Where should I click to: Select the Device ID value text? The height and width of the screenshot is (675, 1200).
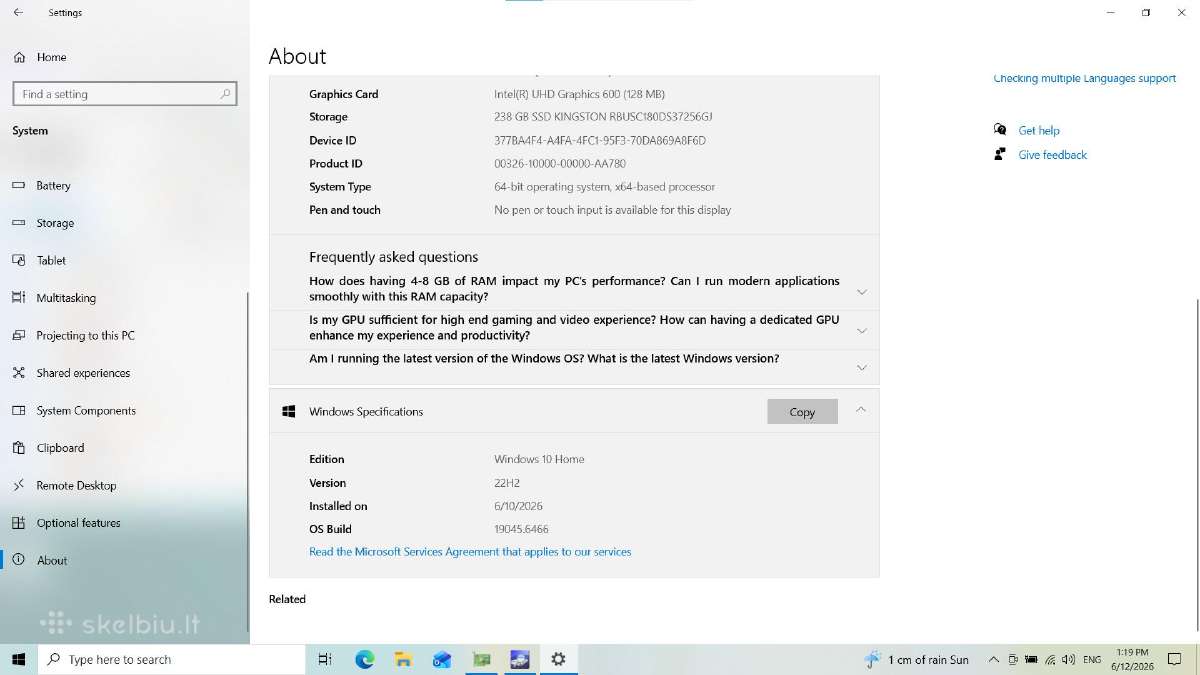[600, 141]
